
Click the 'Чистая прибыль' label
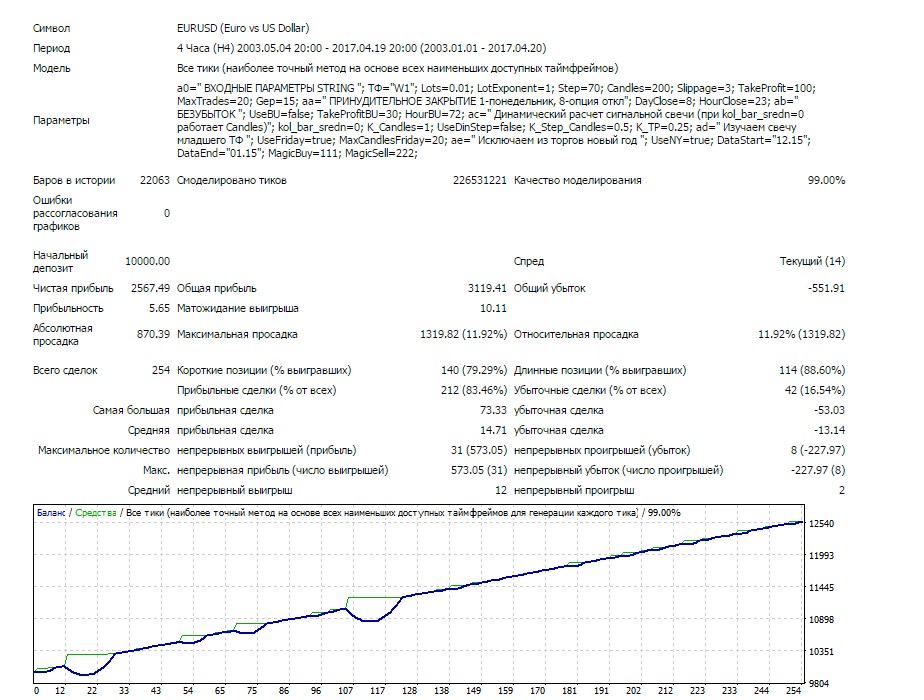[x=73, y=288]
